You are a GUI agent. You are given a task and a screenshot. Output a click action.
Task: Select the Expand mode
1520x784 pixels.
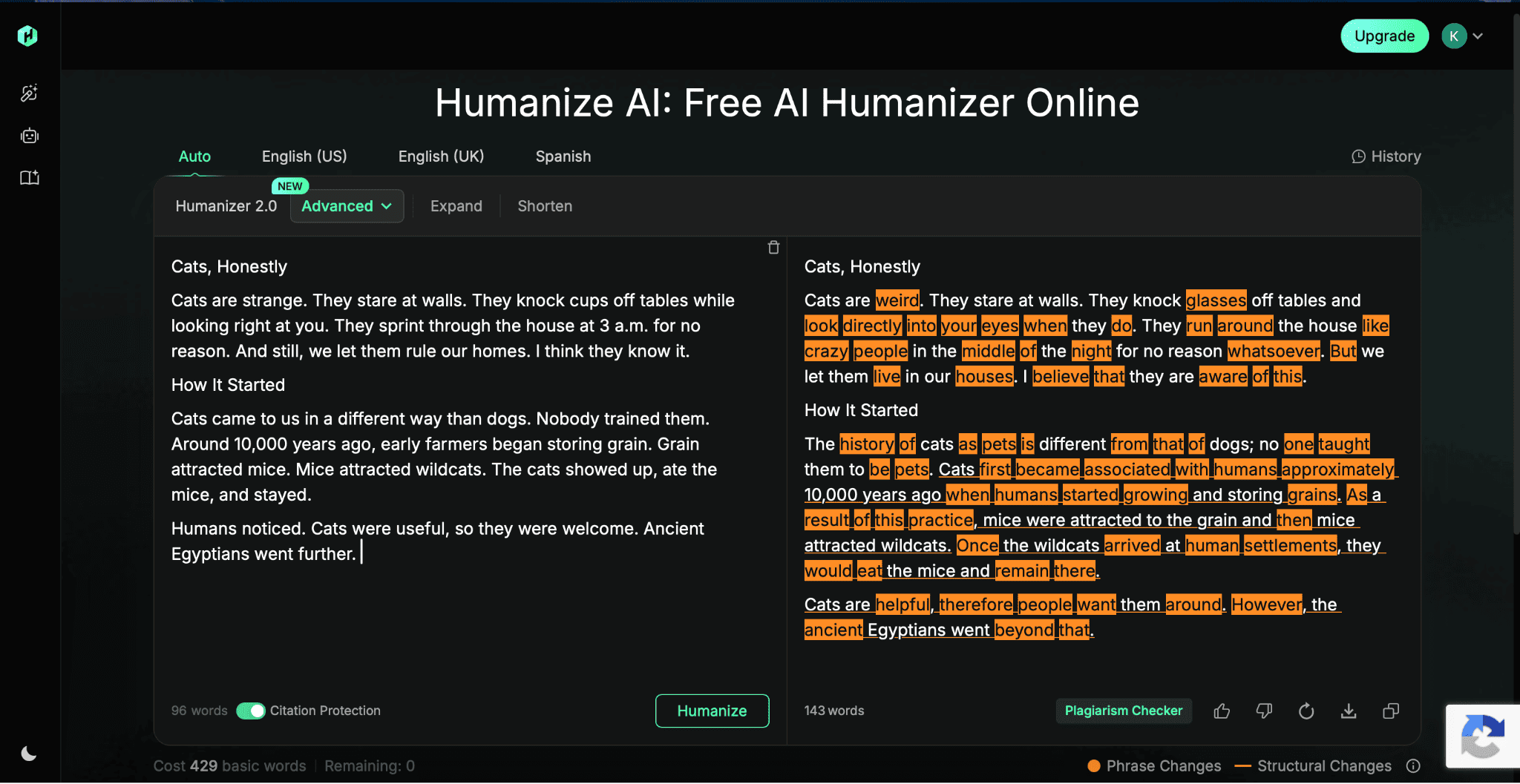456,206
